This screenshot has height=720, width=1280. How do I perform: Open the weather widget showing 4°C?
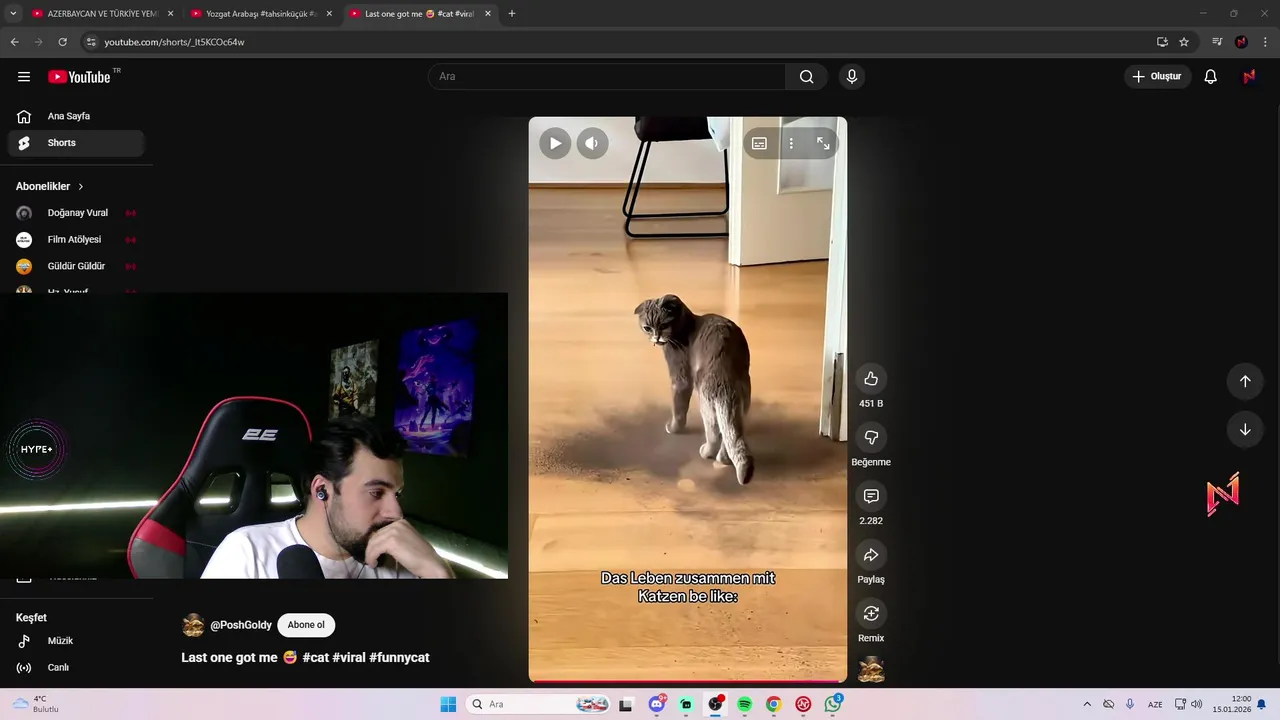coord(36,704)
